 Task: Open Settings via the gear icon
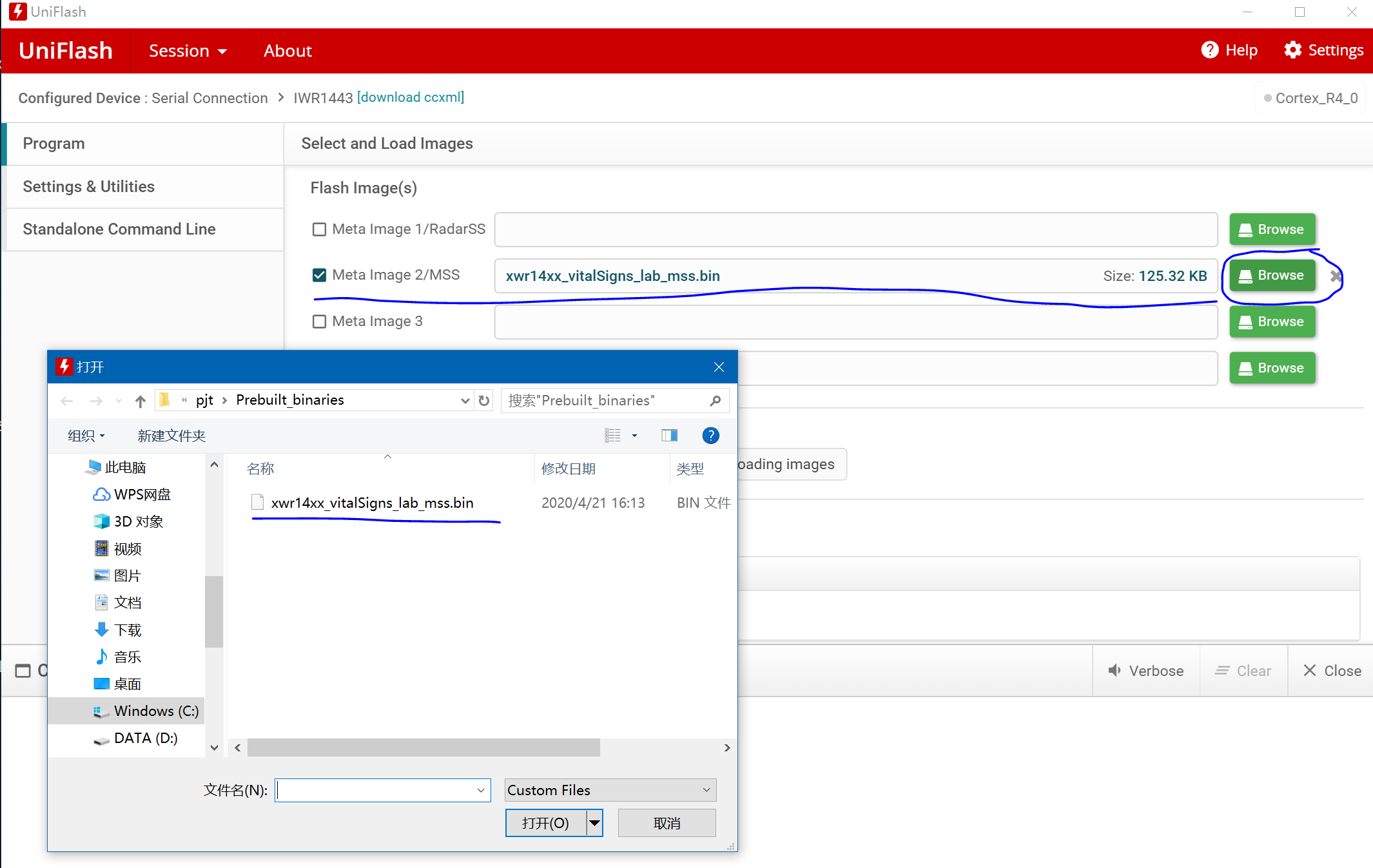(x=1292, y=50)
